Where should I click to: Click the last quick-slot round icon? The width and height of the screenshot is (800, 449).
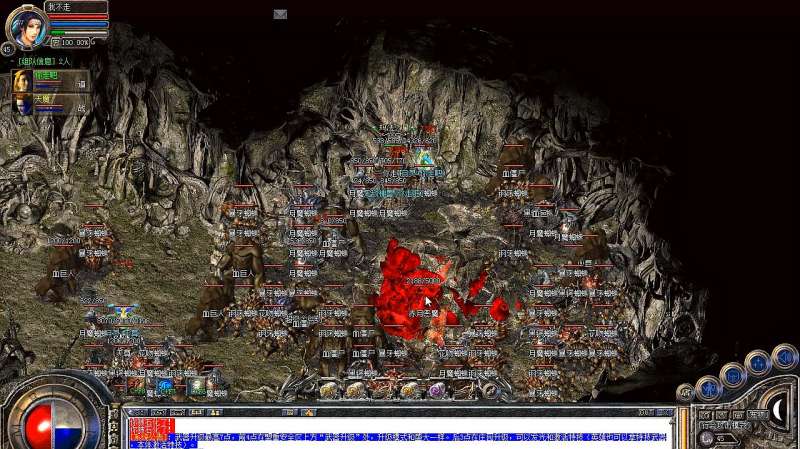point(490,391)
